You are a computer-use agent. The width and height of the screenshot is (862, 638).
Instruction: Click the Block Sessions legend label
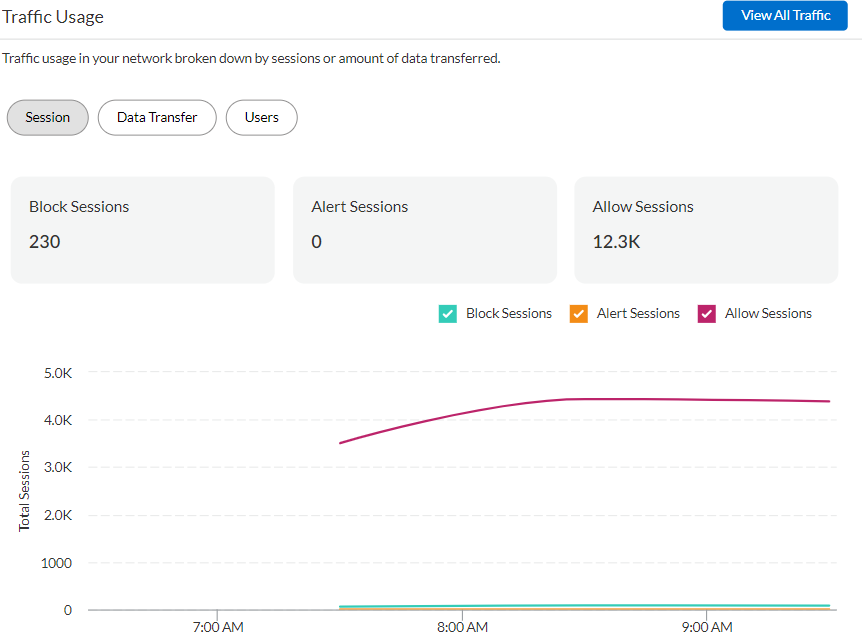coord(508,314)
